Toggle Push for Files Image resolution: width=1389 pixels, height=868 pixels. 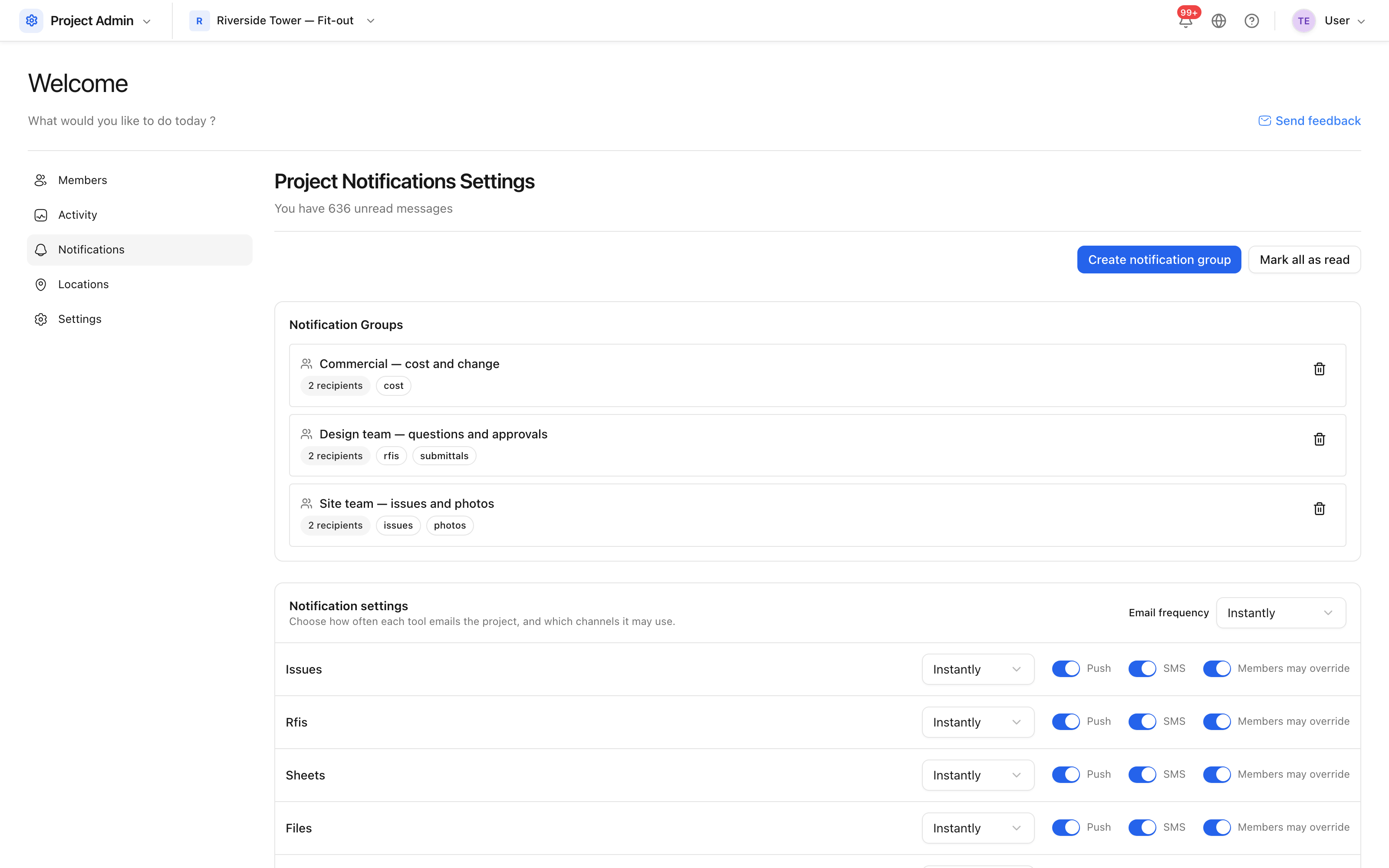point(1066,827)
